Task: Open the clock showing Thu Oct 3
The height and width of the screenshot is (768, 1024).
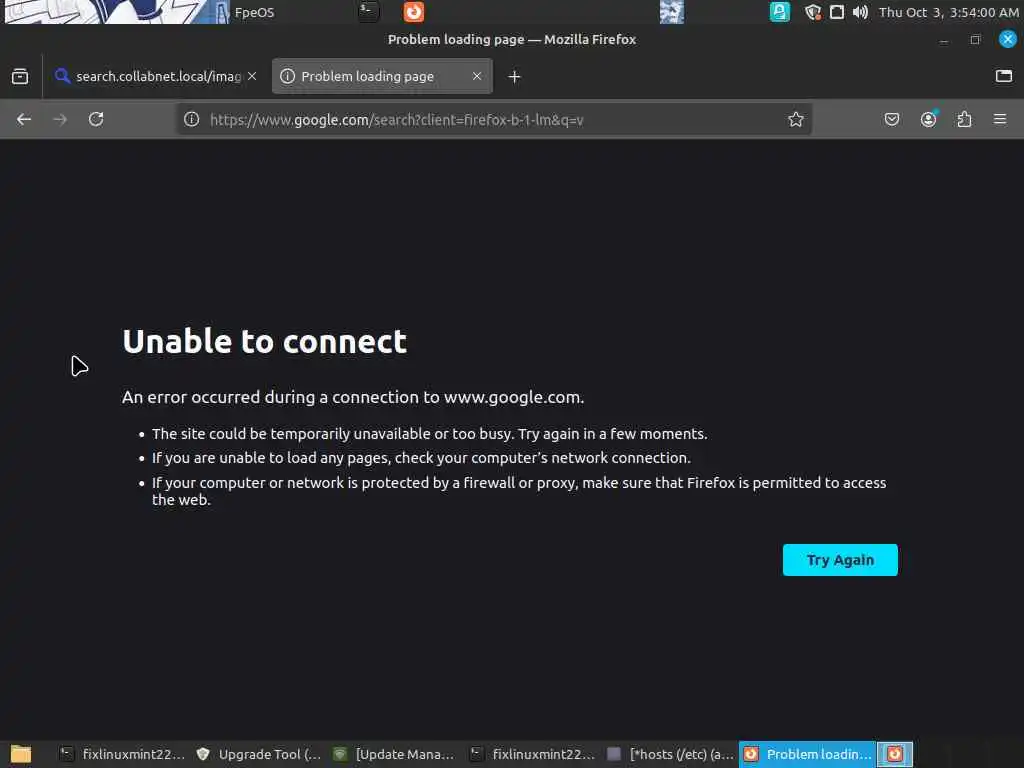Action: [x=948, y=12]
